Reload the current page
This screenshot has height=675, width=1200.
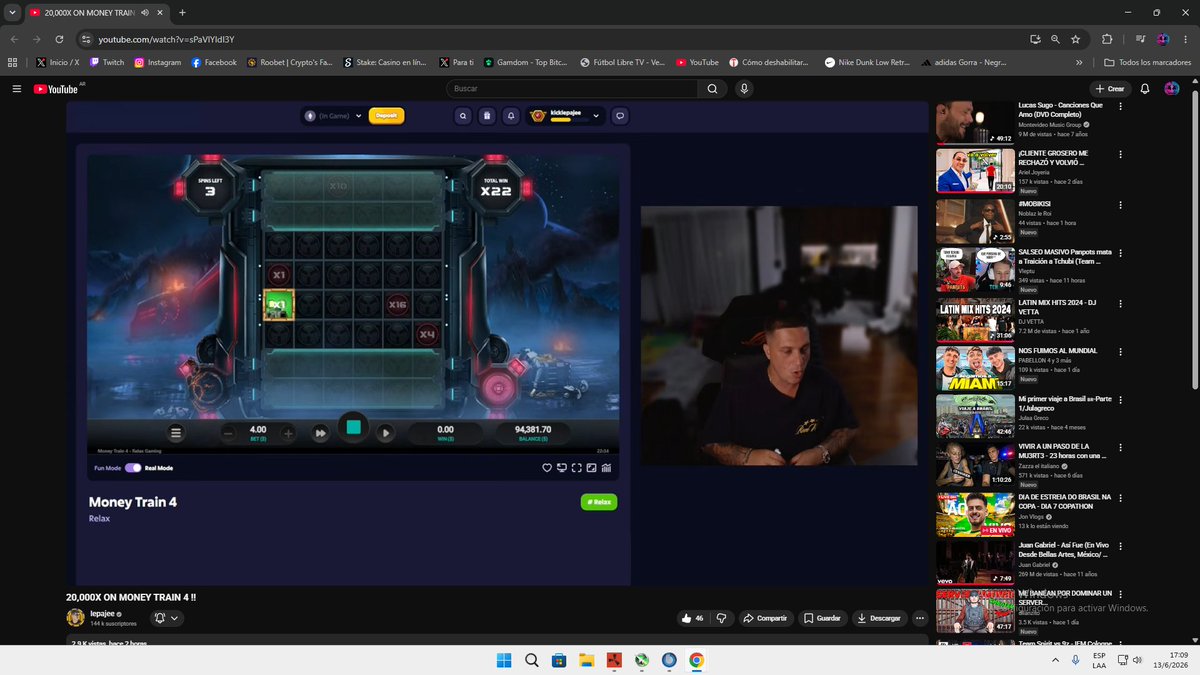tap(60, 39)
